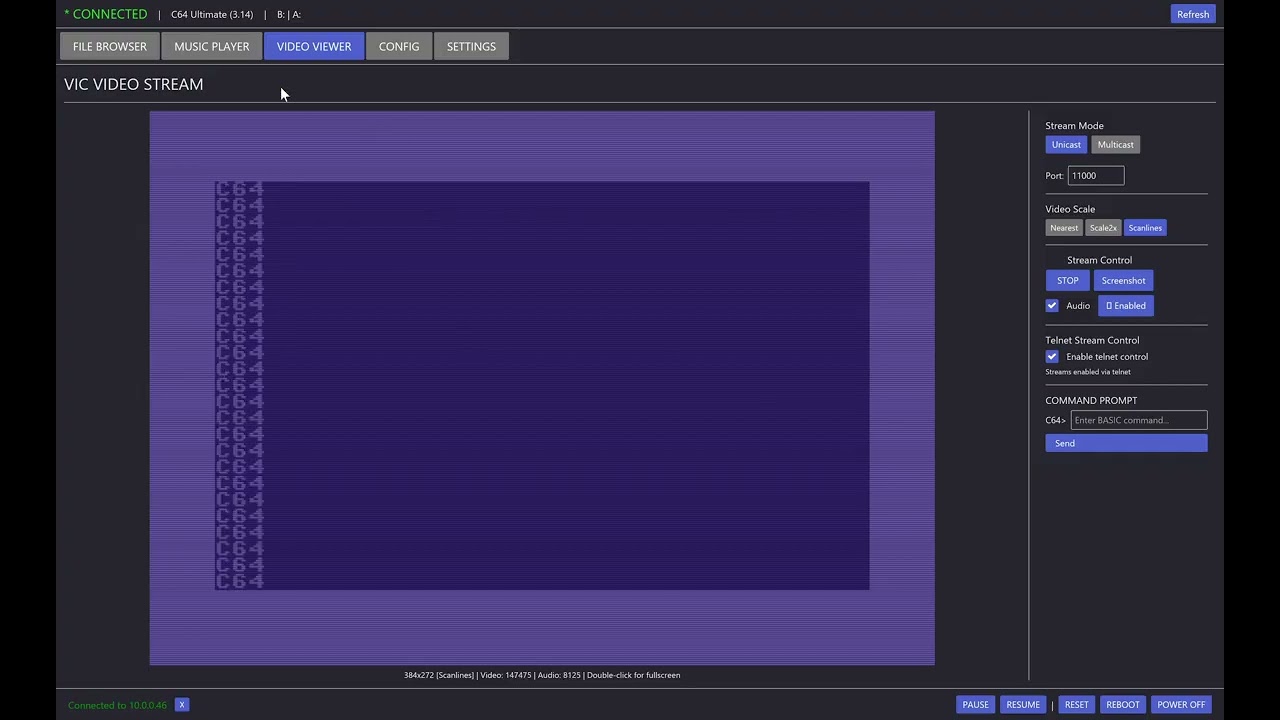Toggle Enable telnet control checkbox
The height and width of the screenshot is (720, 1280).
tap(1052, 357)
